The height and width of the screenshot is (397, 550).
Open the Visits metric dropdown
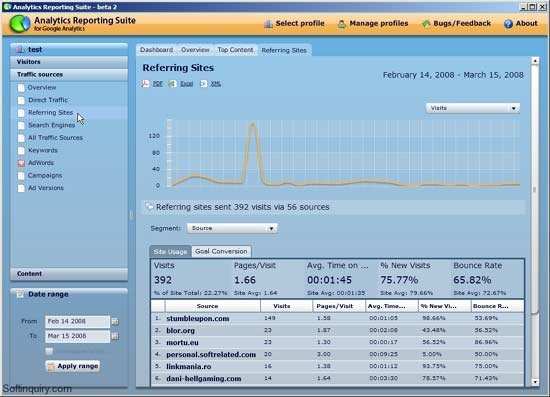[473, 108]
